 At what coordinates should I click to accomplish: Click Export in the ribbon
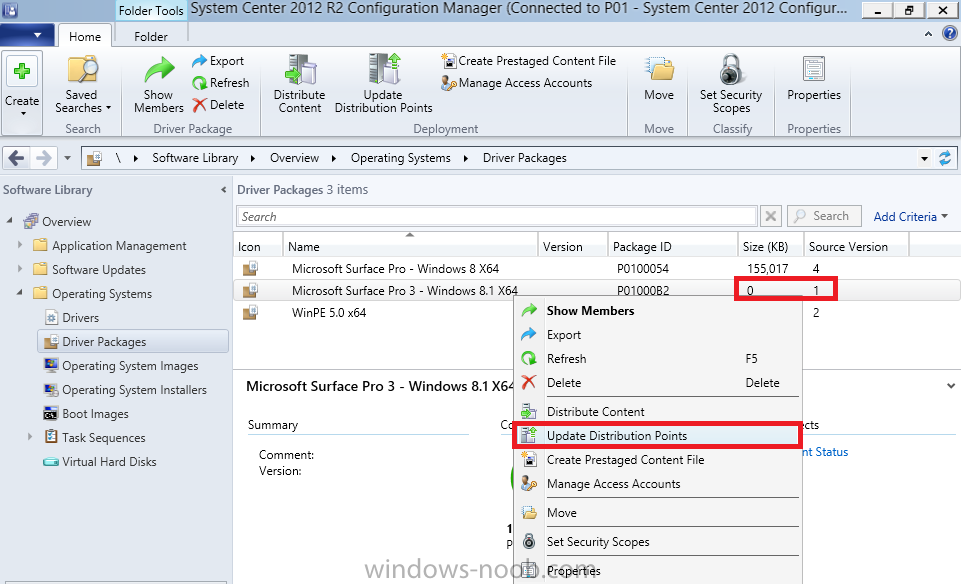click(218, 61)
